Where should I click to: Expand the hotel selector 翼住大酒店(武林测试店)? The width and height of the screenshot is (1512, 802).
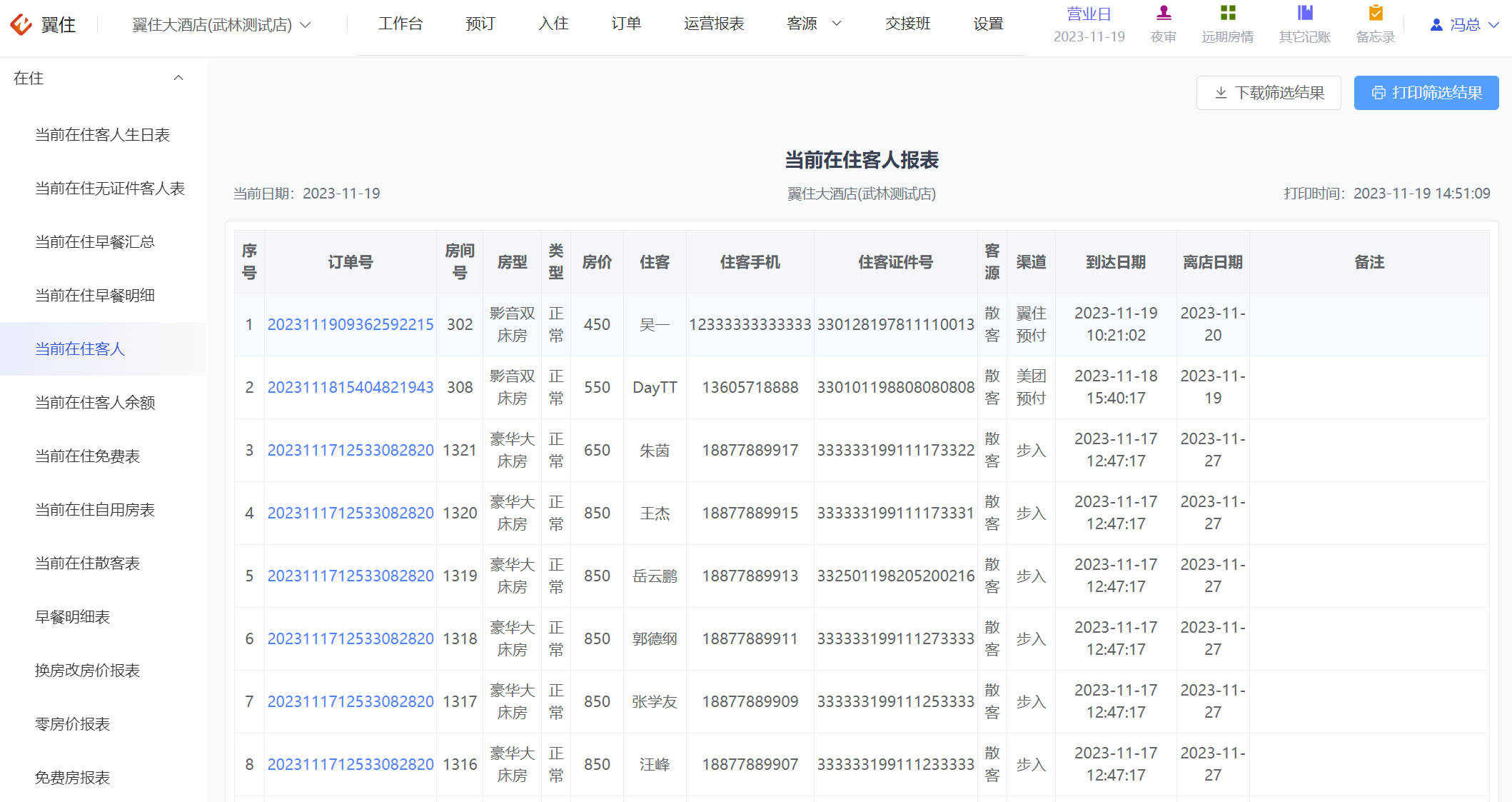coord(221,25)
